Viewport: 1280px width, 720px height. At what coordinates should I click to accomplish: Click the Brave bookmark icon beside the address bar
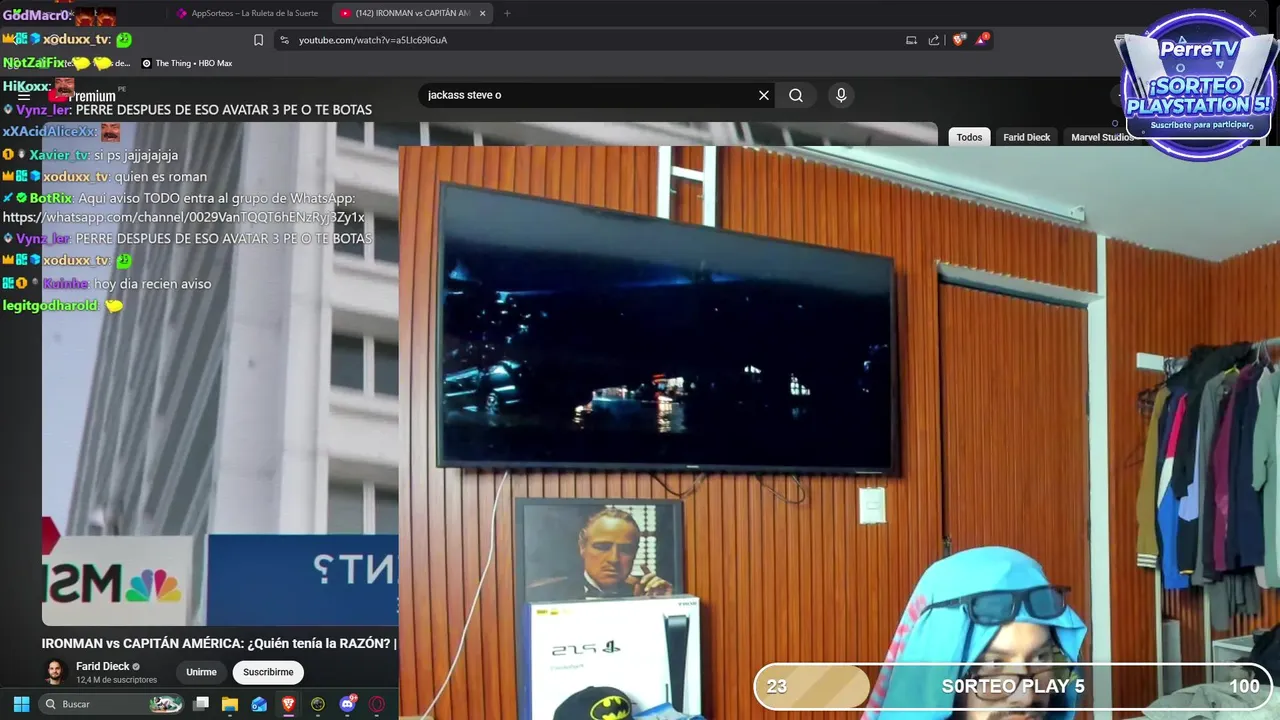pyautogui.click(x=258, y=40)
